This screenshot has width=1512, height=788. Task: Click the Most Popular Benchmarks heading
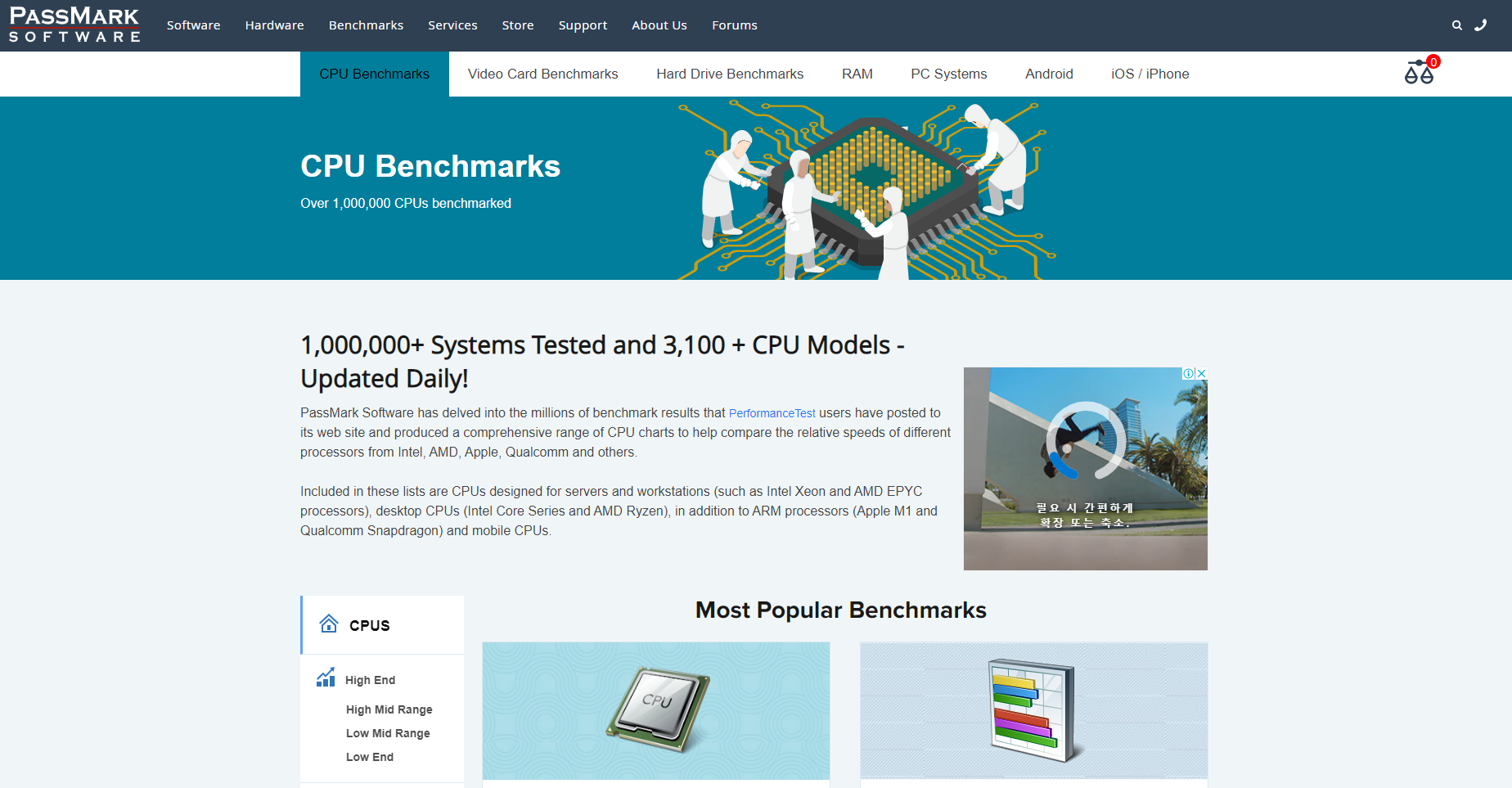(841, 610)
